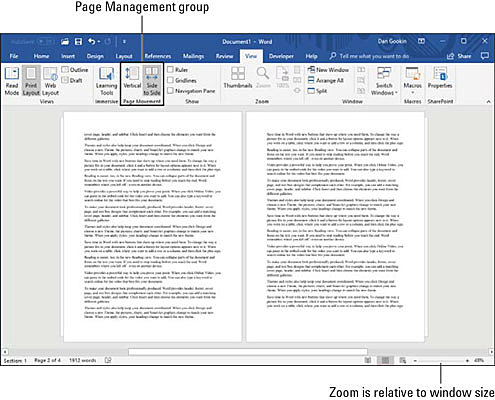The width and height of the screenshot is (495, 400).
Task: Set page movement to Side to Side
Action: click(x=152, y=81)
